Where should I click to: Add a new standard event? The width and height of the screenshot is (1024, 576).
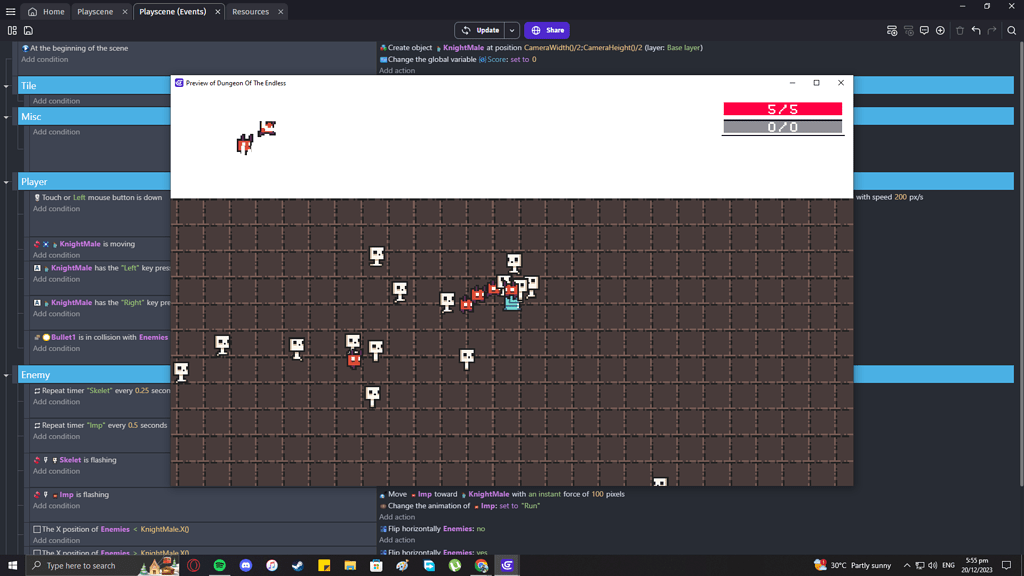point(891,30)
